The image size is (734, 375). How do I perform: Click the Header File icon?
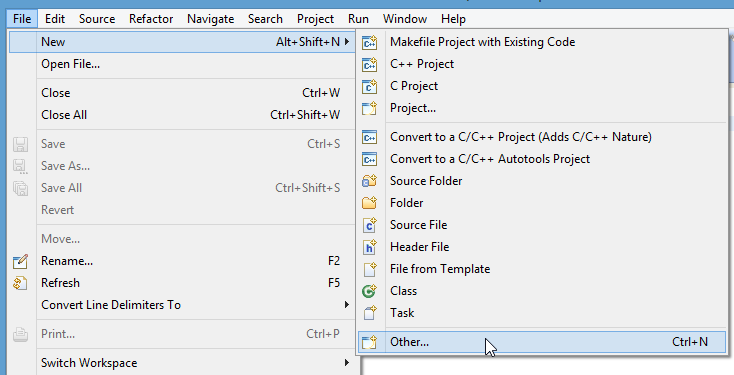point(369,247)
